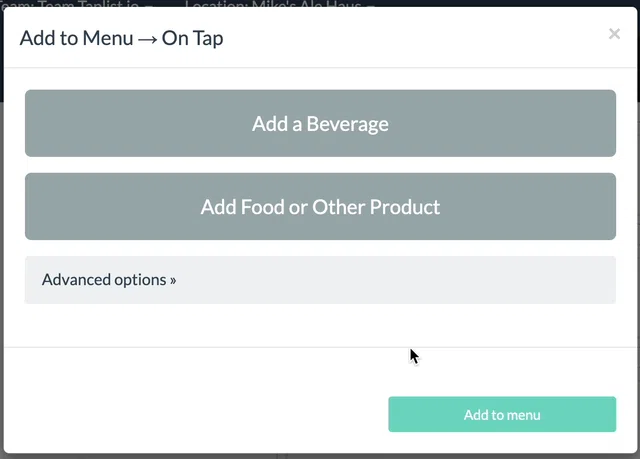Choose Add Food or Other Product
The image size is (640, 459).
[x=320, y=206]
